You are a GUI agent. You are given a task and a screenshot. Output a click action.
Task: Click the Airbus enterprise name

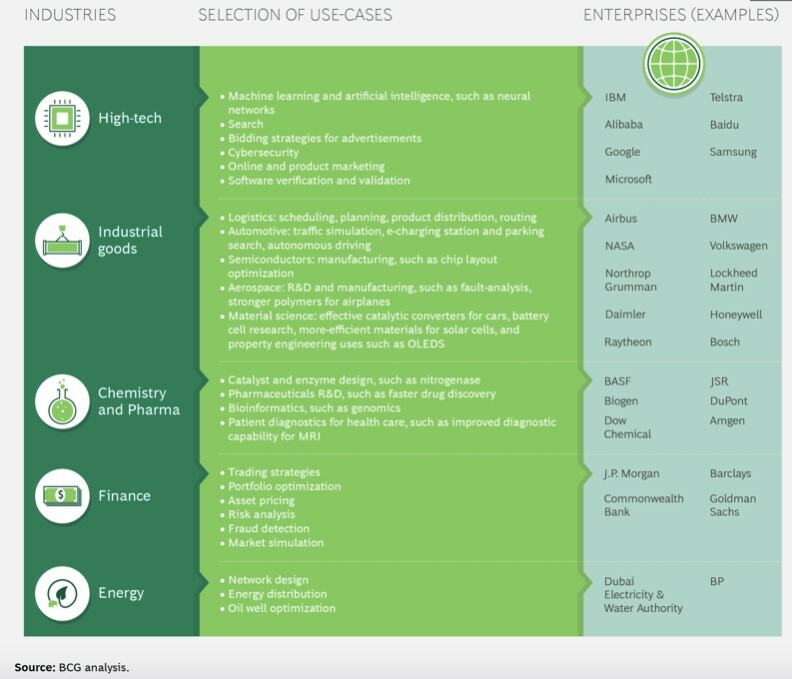point(621,219)
